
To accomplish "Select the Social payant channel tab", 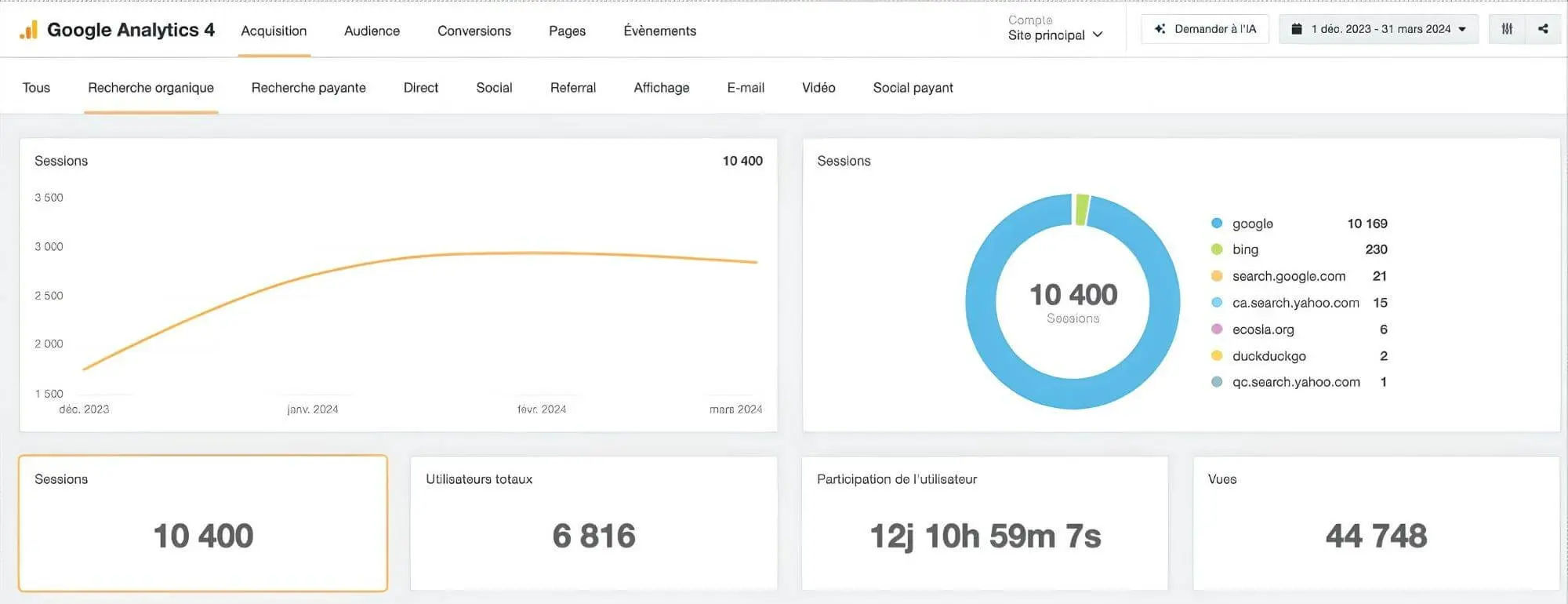I will click(913, 88).
